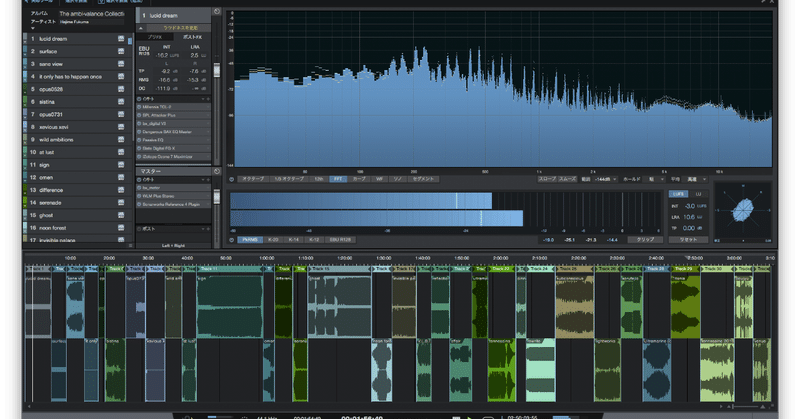The height and width of the screenshot is (419, 800).
Task: Open the average speed dropdown
Action: coord(696,180)
